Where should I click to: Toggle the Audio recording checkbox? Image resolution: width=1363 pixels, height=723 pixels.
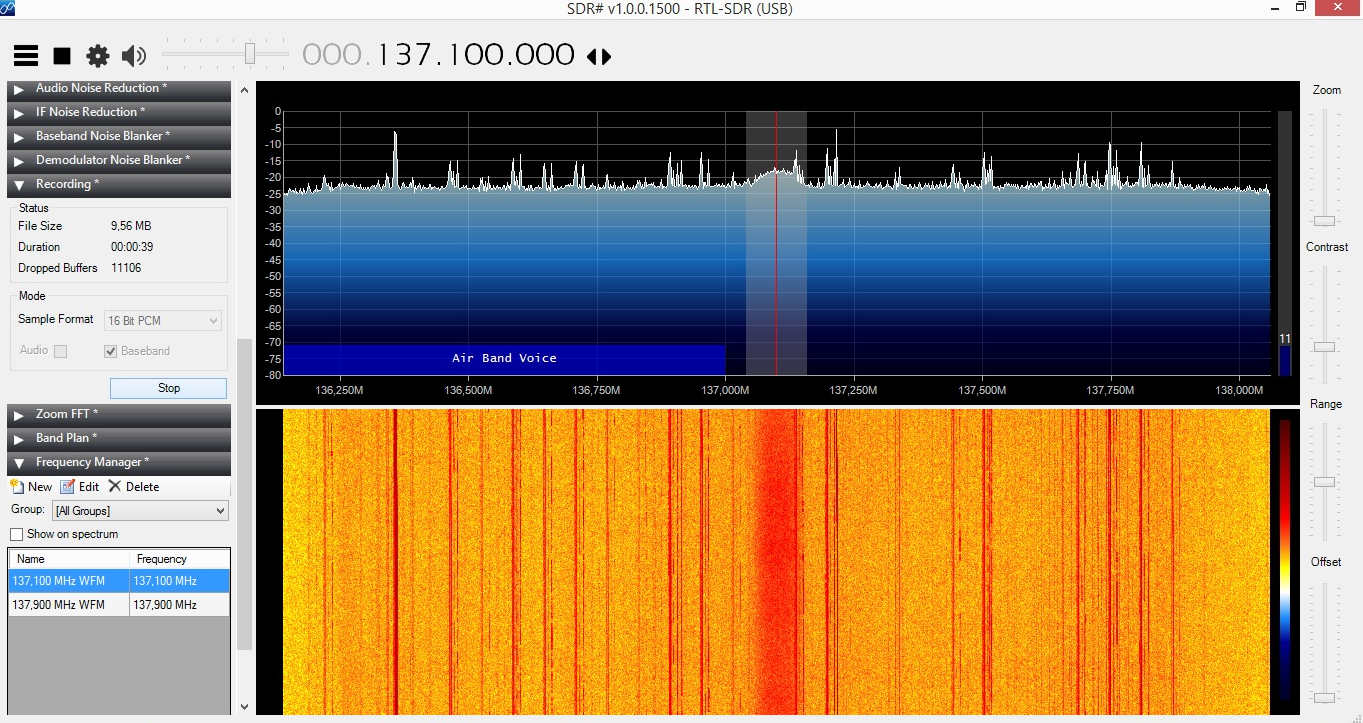tap(60, 351)
